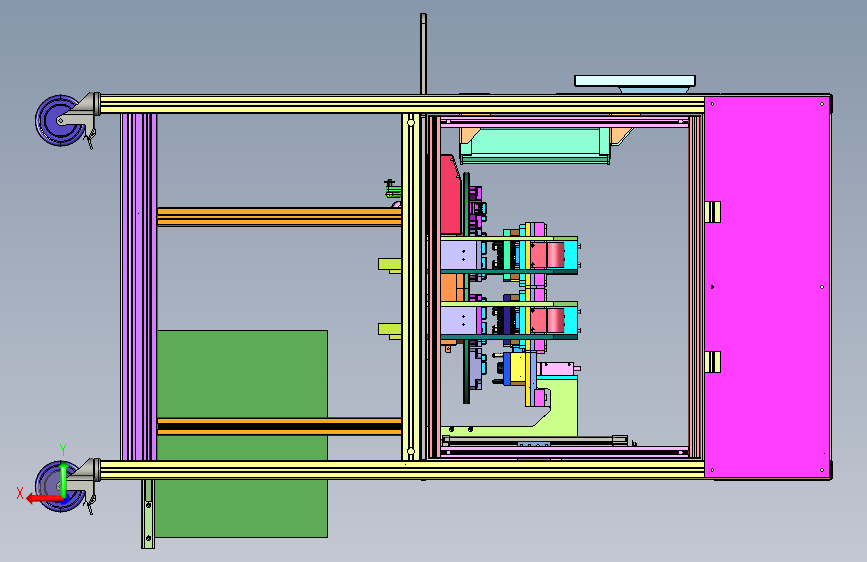Select the top yellow frame rail

point(402,104)
